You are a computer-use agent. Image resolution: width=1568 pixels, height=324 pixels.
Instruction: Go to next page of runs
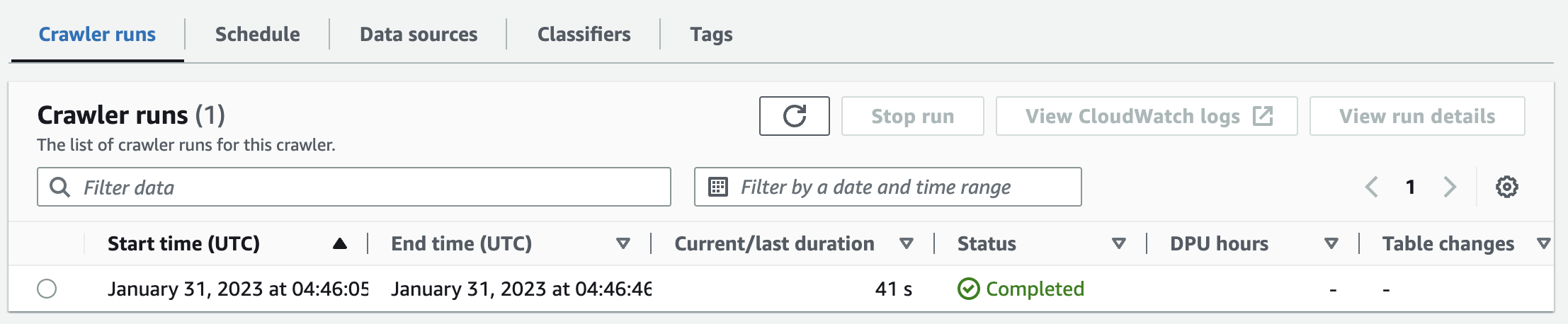point(1450,187)
